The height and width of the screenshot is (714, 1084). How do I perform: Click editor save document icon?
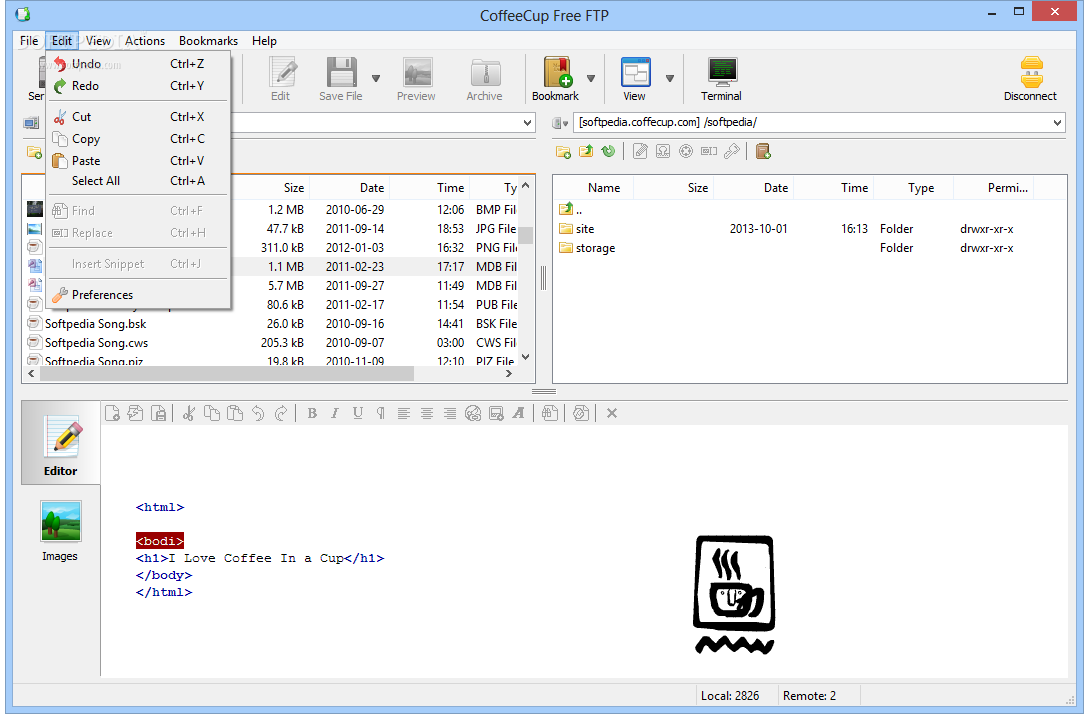tap(159, 413)
